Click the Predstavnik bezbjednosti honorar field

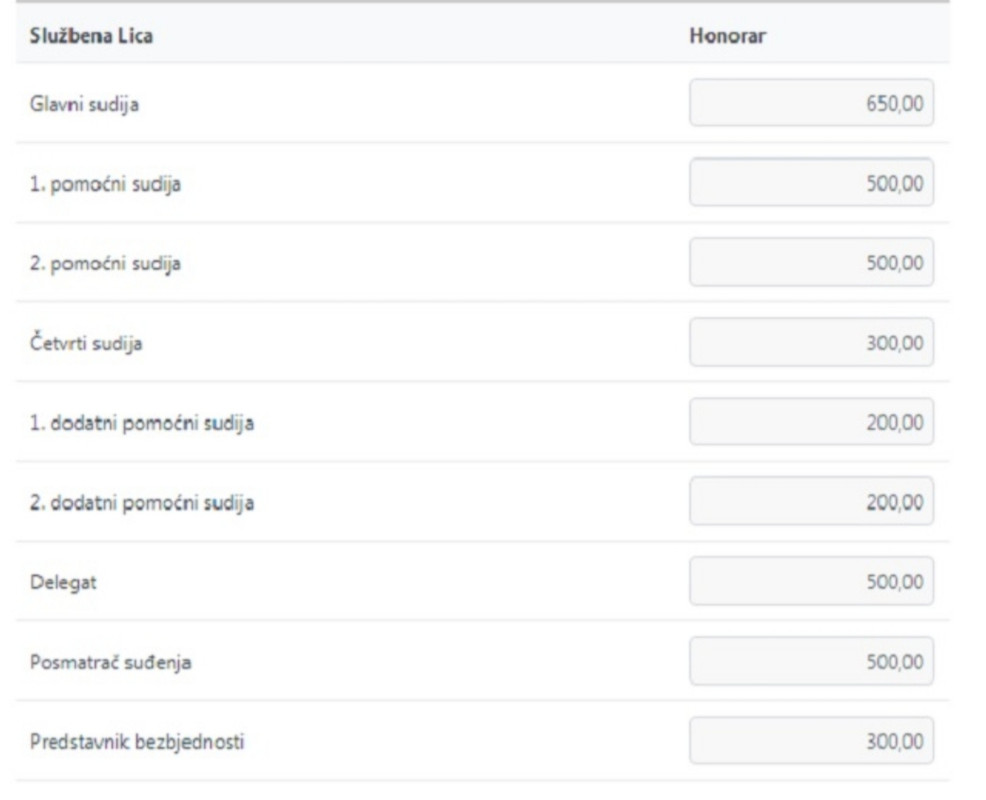click(811, 741)
